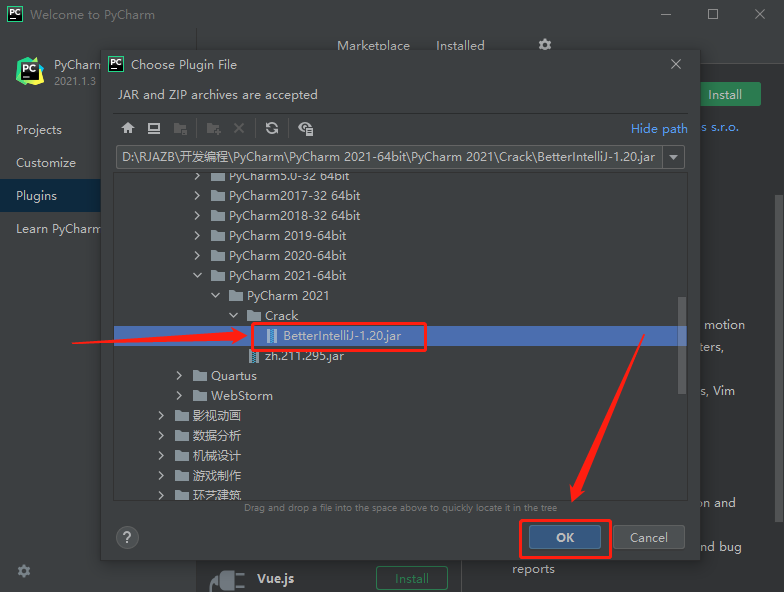Image resolution: width=784 pixels, height=592 pixels.
Task: Expand the 影视动画 folder
Action: point(161,416)
